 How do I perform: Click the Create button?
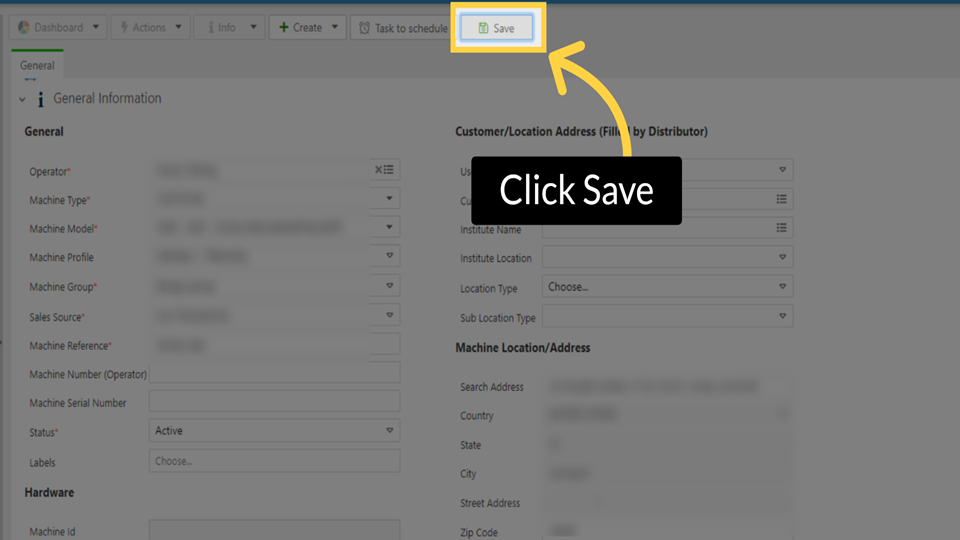300,28
